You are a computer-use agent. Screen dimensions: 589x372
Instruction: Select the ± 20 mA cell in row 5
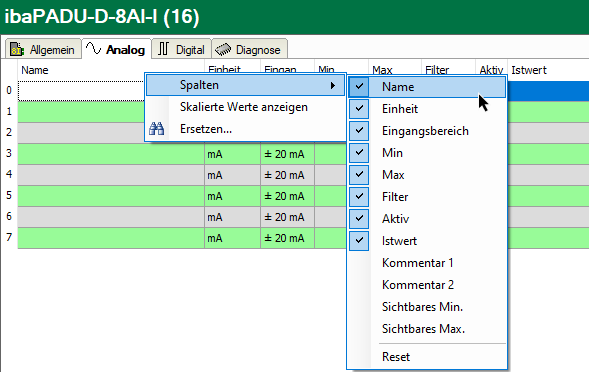(287, 196)
